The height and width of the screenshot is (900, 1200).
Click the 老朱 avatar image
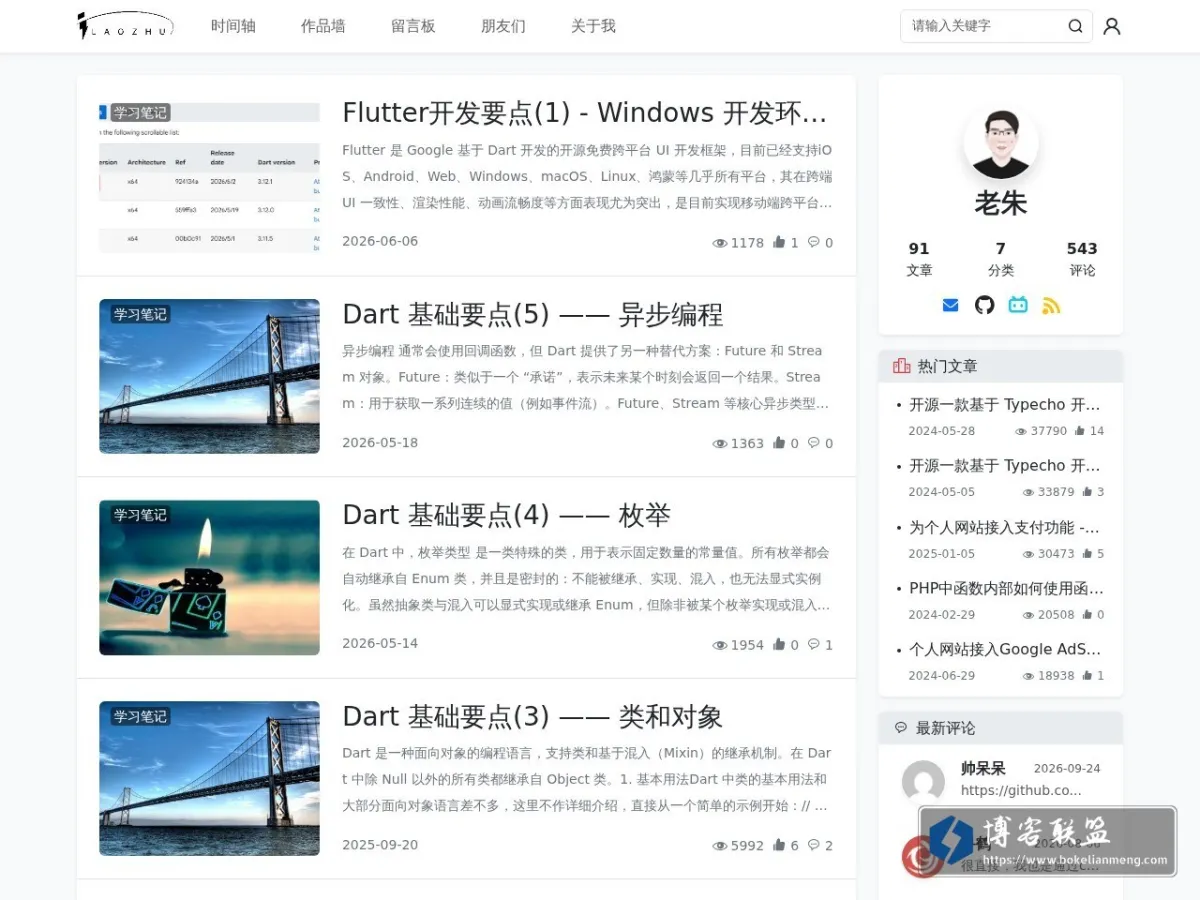pyautogui.click(x=1000, y=142)
